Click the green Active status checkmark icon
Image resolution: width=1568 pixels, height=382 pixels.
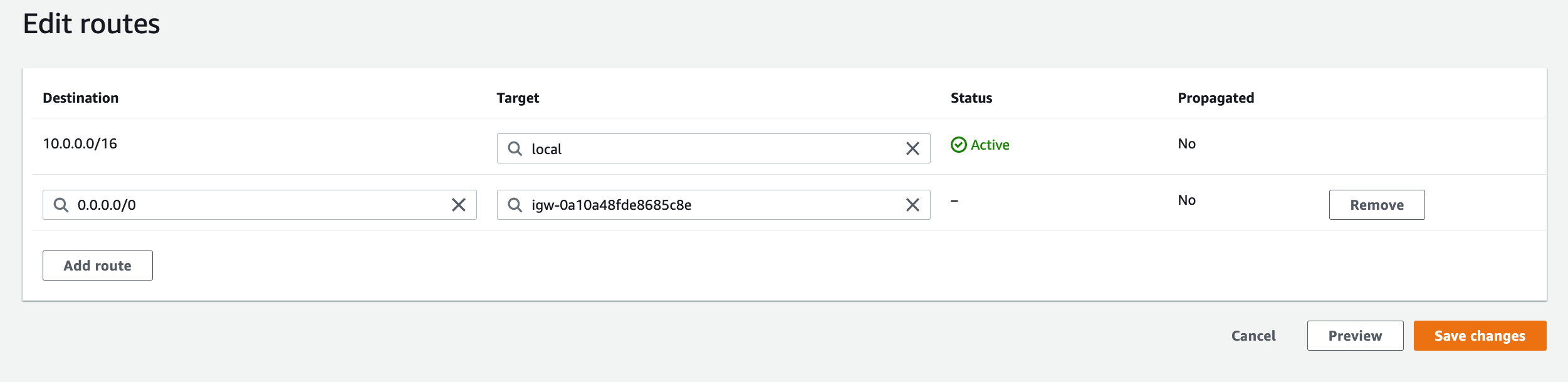click(959, 145)
